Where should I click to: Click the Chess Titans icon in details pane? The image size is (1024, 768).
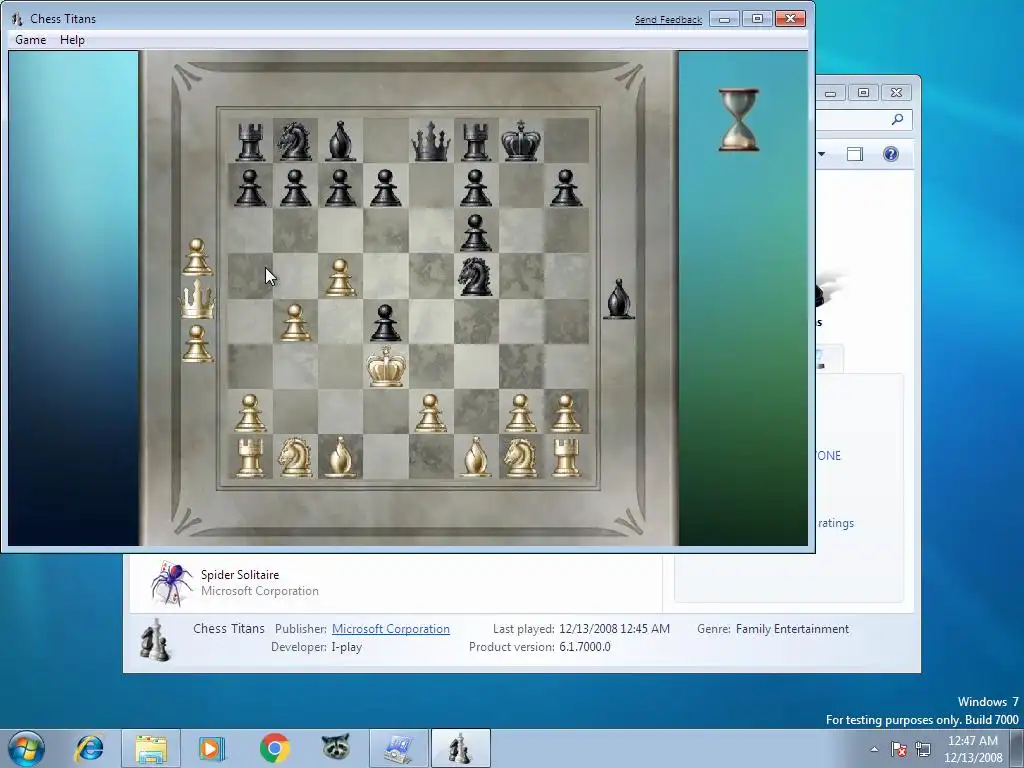click(x=155, y=639)
